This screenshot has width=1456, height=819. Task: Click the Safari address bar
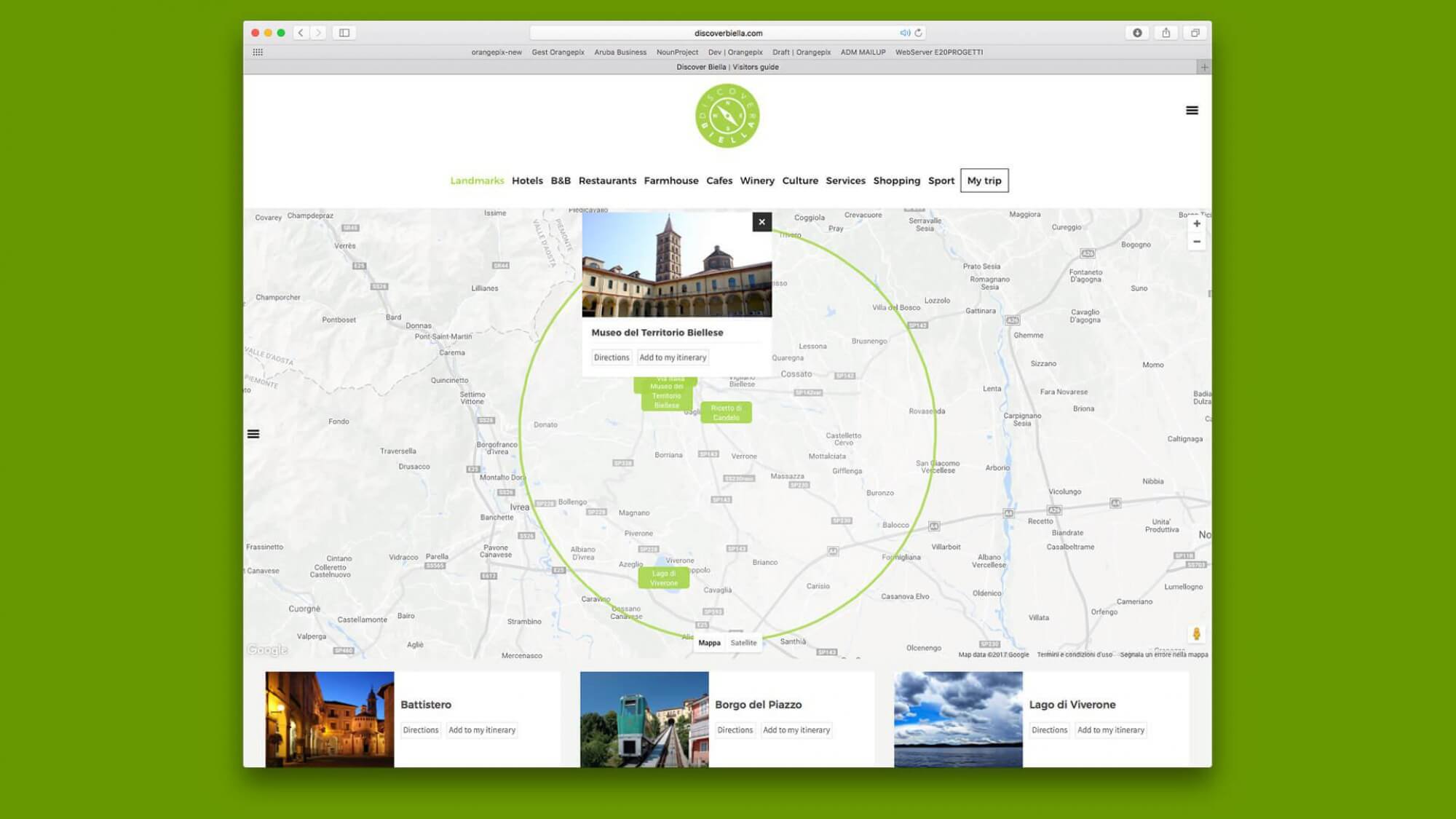pos(728,33)
